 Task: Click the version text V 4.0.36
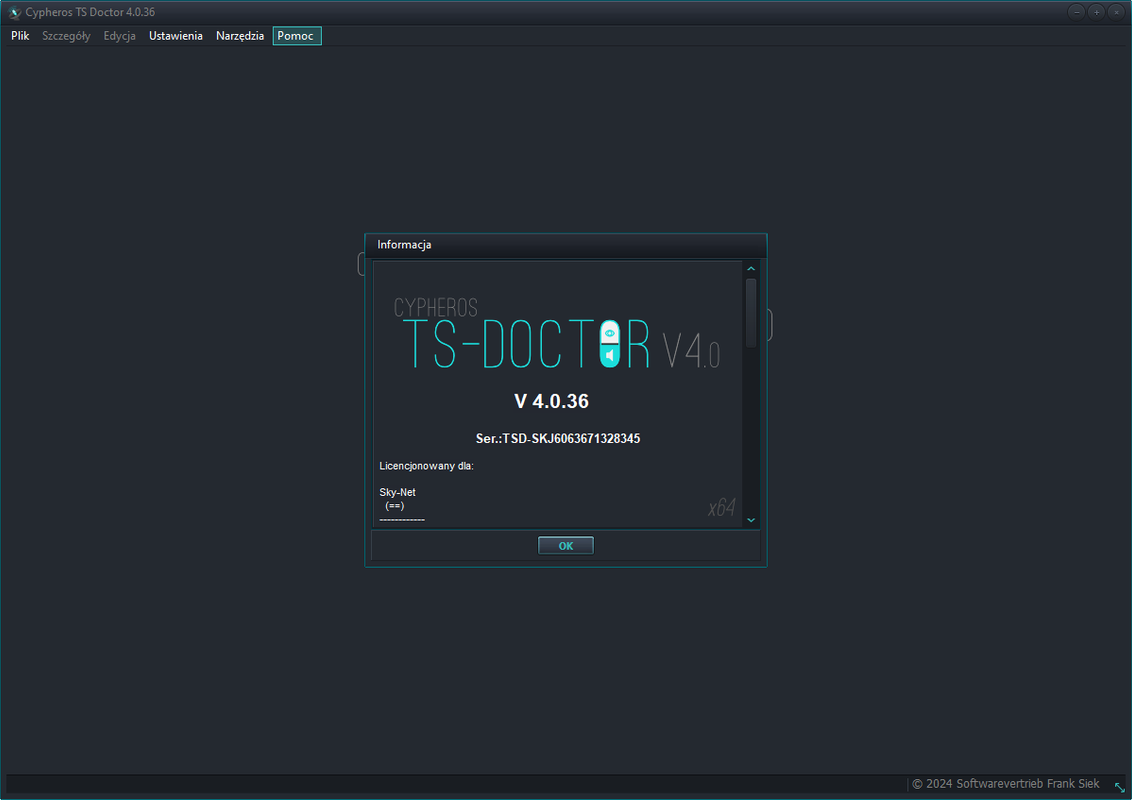pyautogui.click(x=552, y=401)
